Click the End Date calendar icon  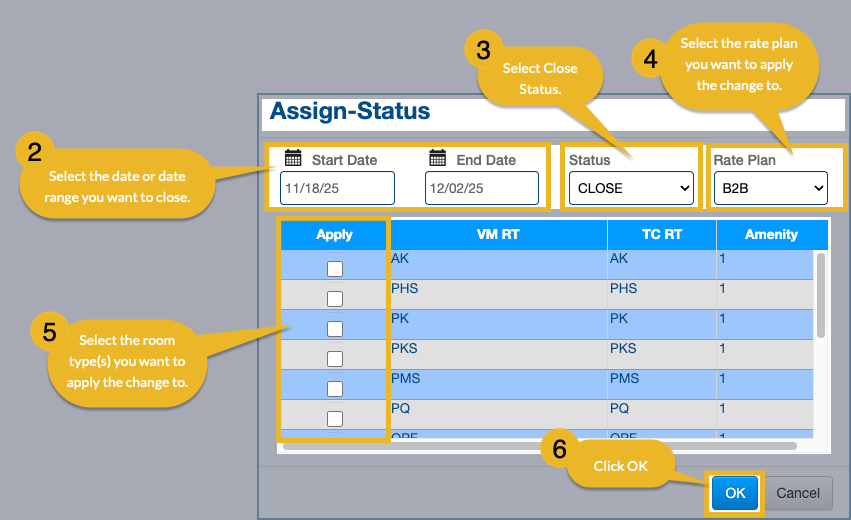point(437,158)
